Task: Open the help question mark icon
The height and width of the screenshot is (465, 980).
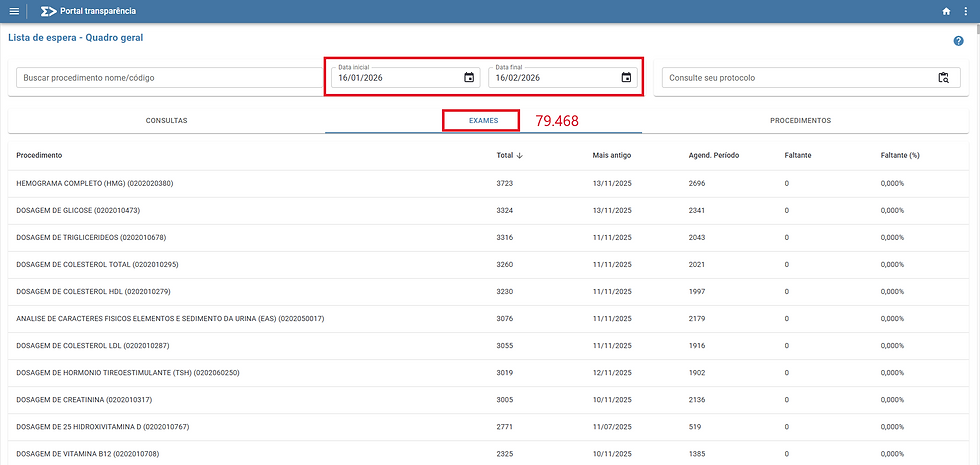Action: pyautogui.click(x=958, y=41)
